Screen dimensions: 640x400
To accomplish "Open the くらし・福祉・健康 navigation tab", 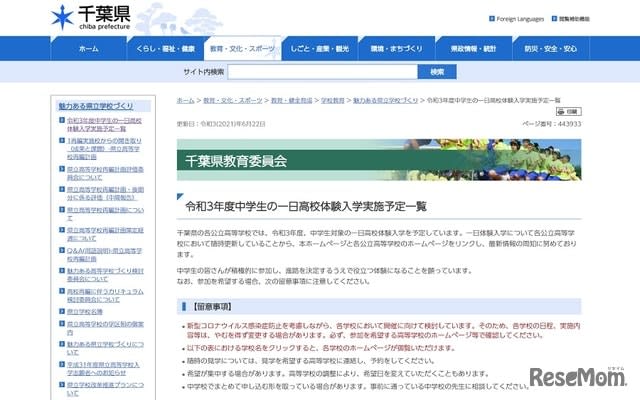I will (x=165, y=49).
